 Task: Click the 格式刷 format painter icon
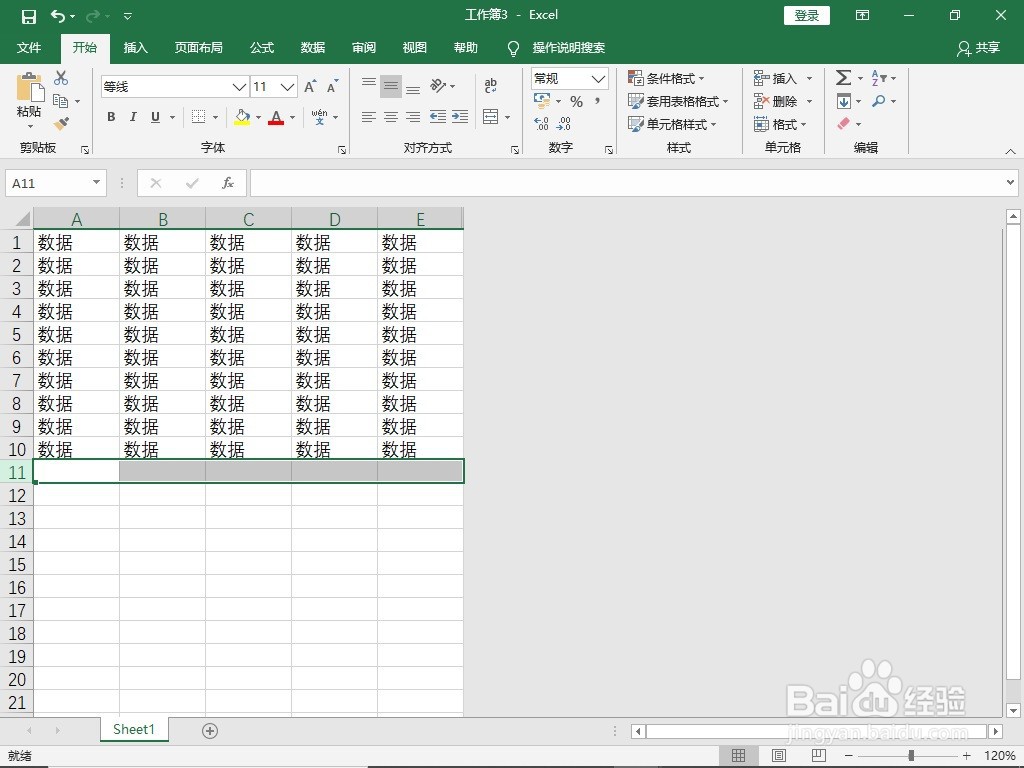(x=60, y=123)
